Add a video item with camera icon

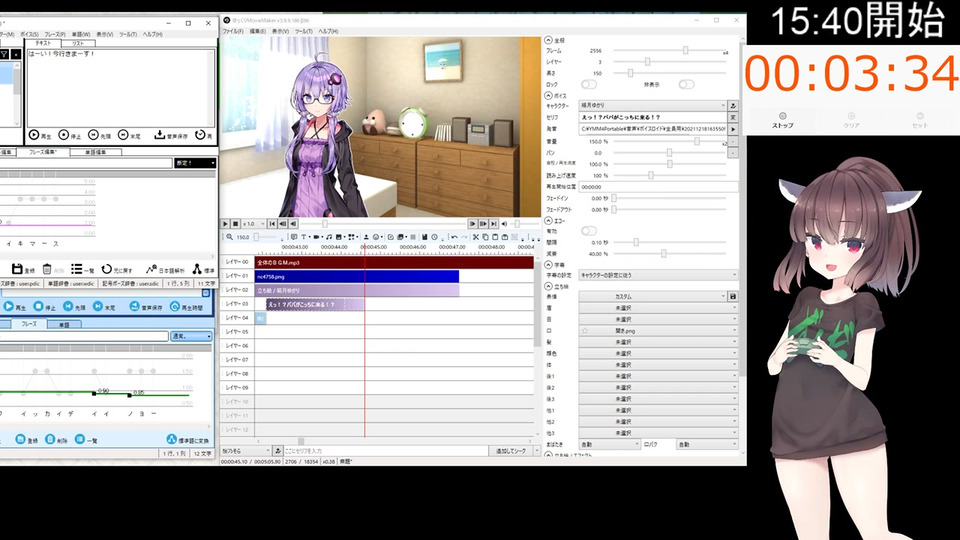point(316,237)
